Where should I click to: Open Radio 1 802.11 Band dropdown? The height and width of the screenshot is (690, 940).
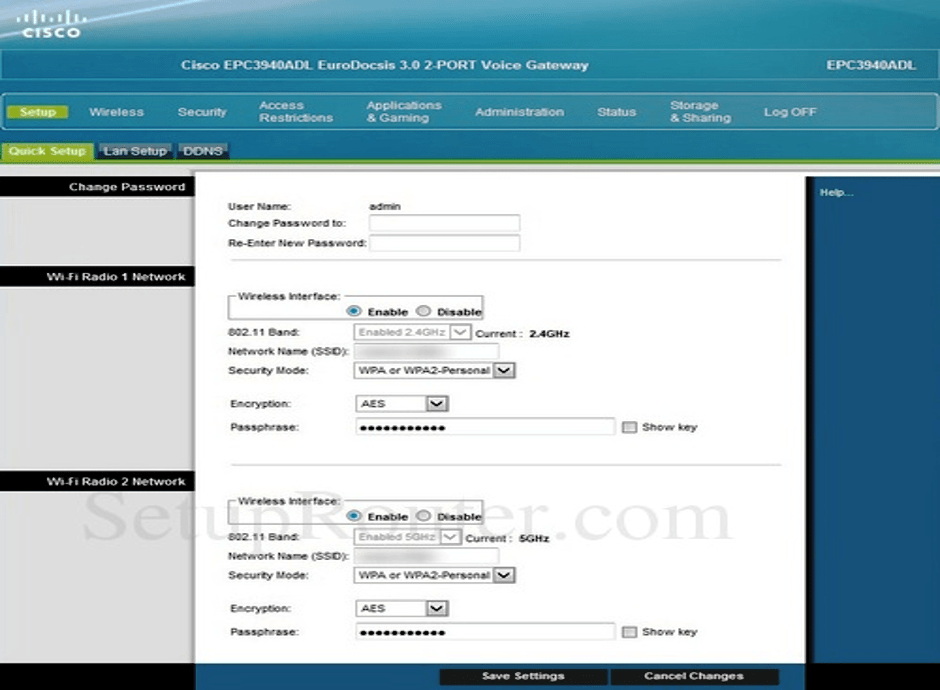[412, 332]
